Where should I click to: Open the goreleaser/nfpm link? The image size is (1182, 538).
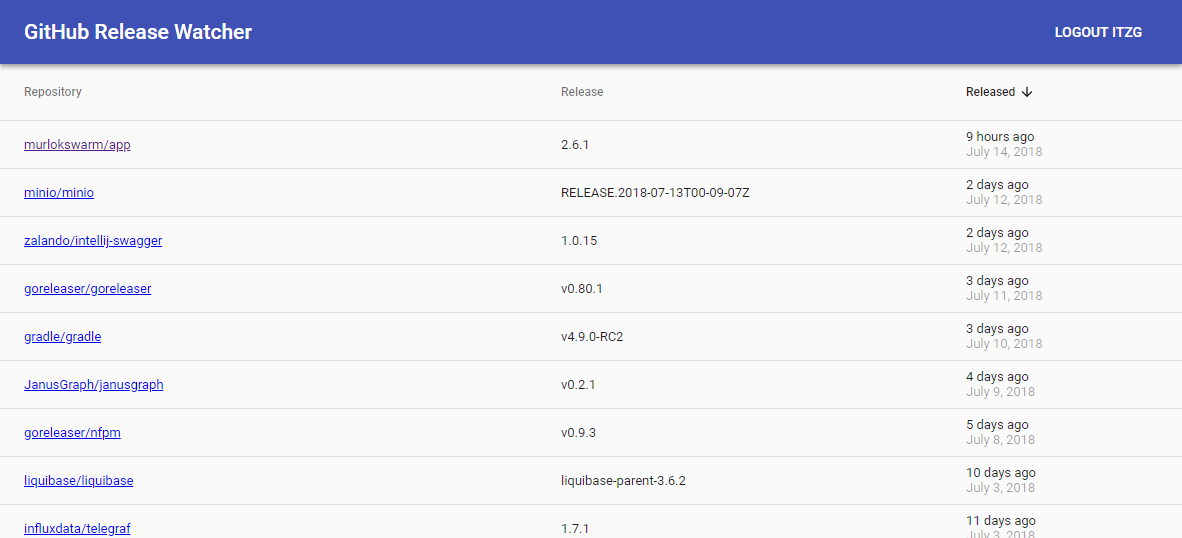pyautogui.click(x=72, y=433)
